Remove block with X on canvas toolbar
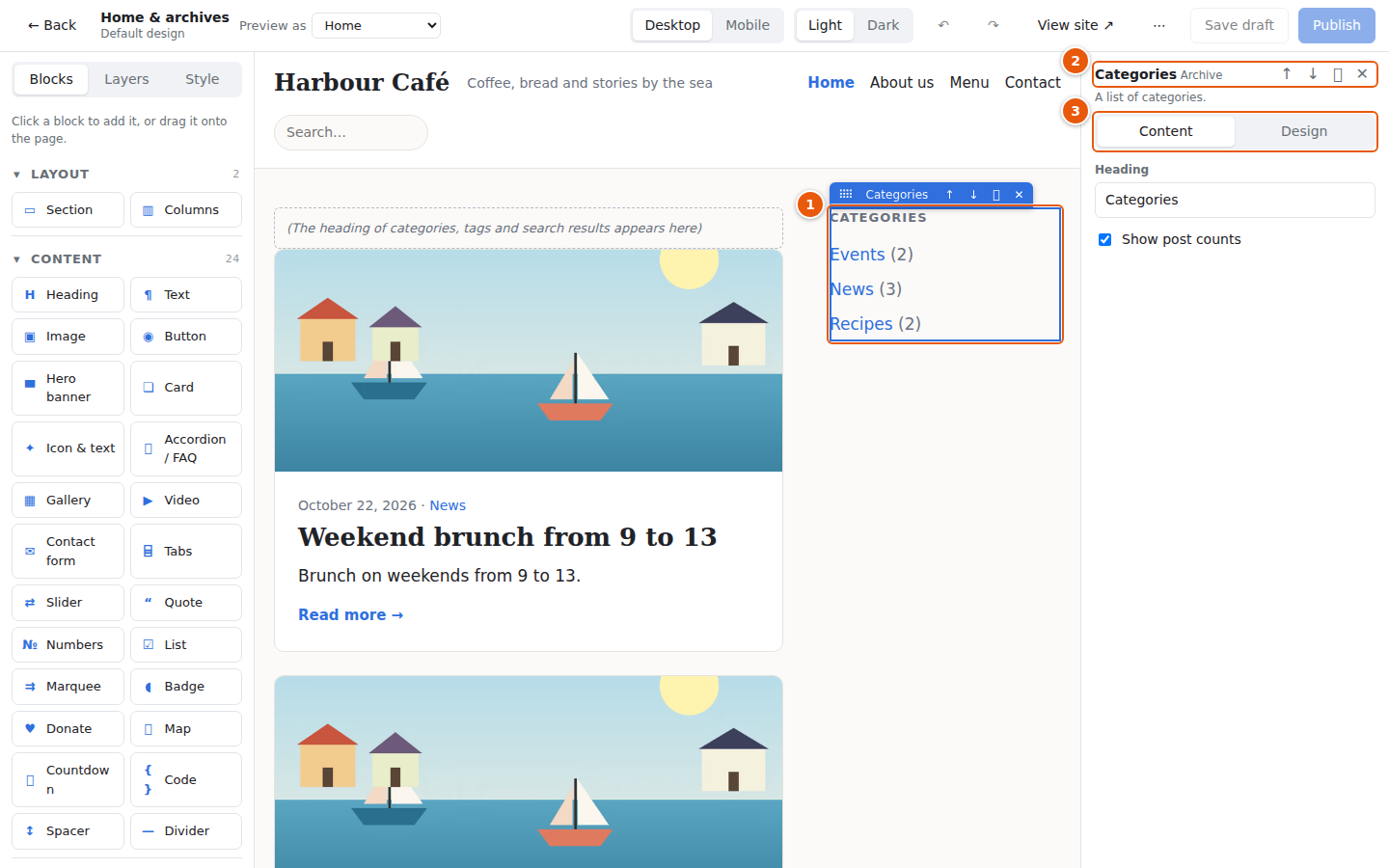1389x868 pixels. tap(1020, 195)
